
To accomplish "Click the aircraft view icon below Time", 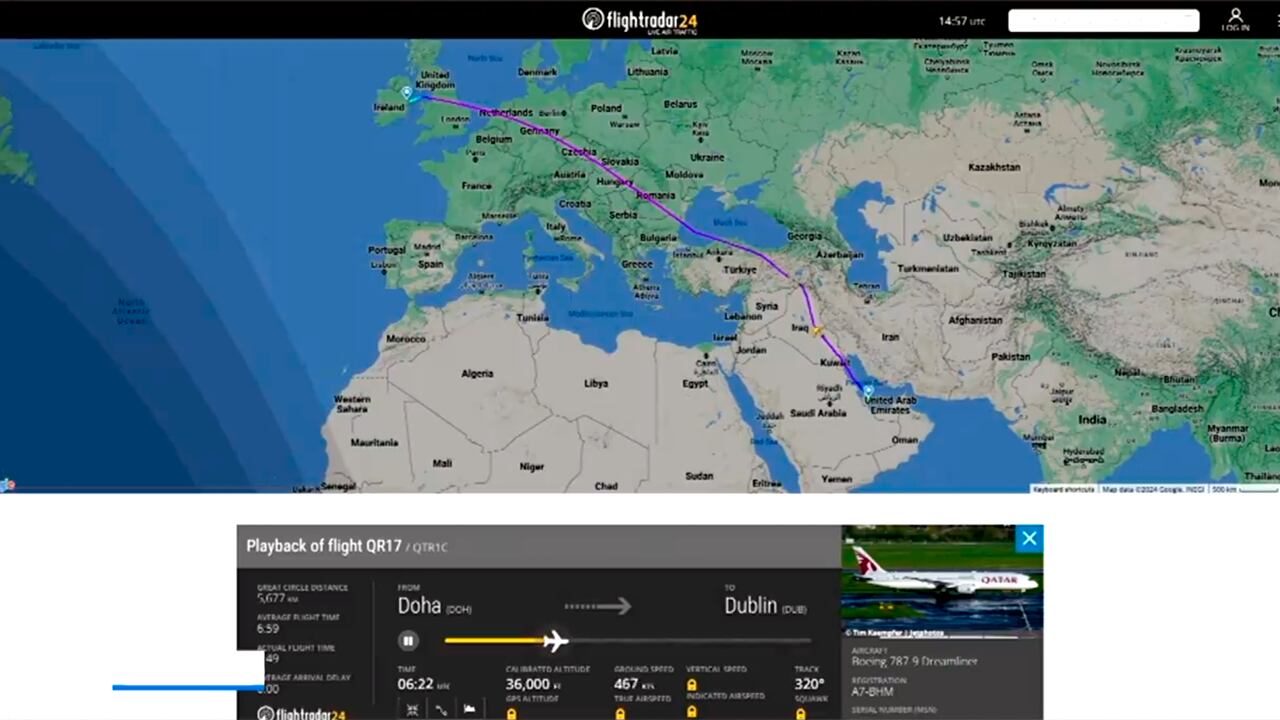I will tap(470, 709).
